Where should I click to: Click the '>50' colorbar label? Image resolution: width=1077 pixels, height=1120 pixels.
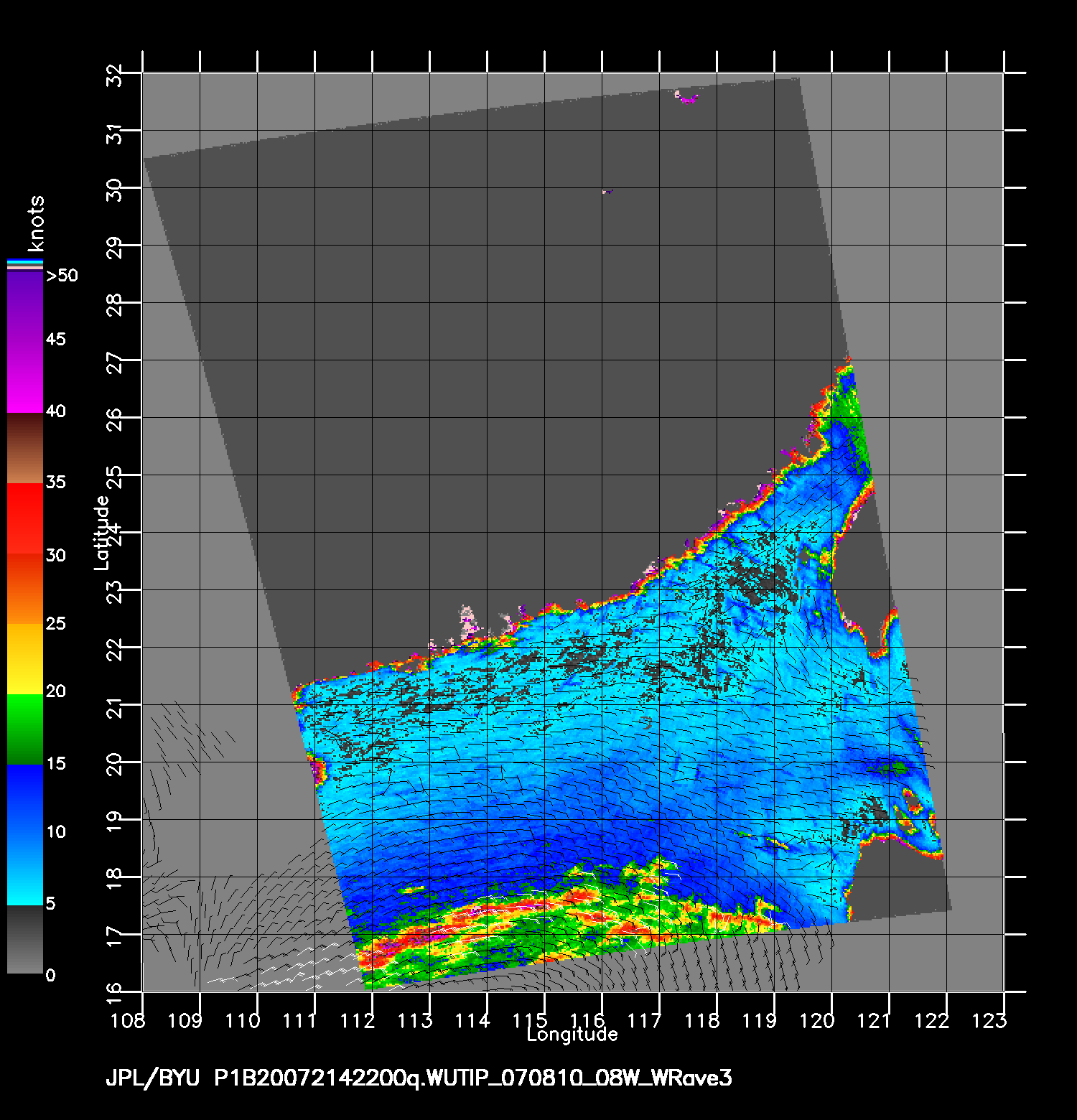point(62,276)
